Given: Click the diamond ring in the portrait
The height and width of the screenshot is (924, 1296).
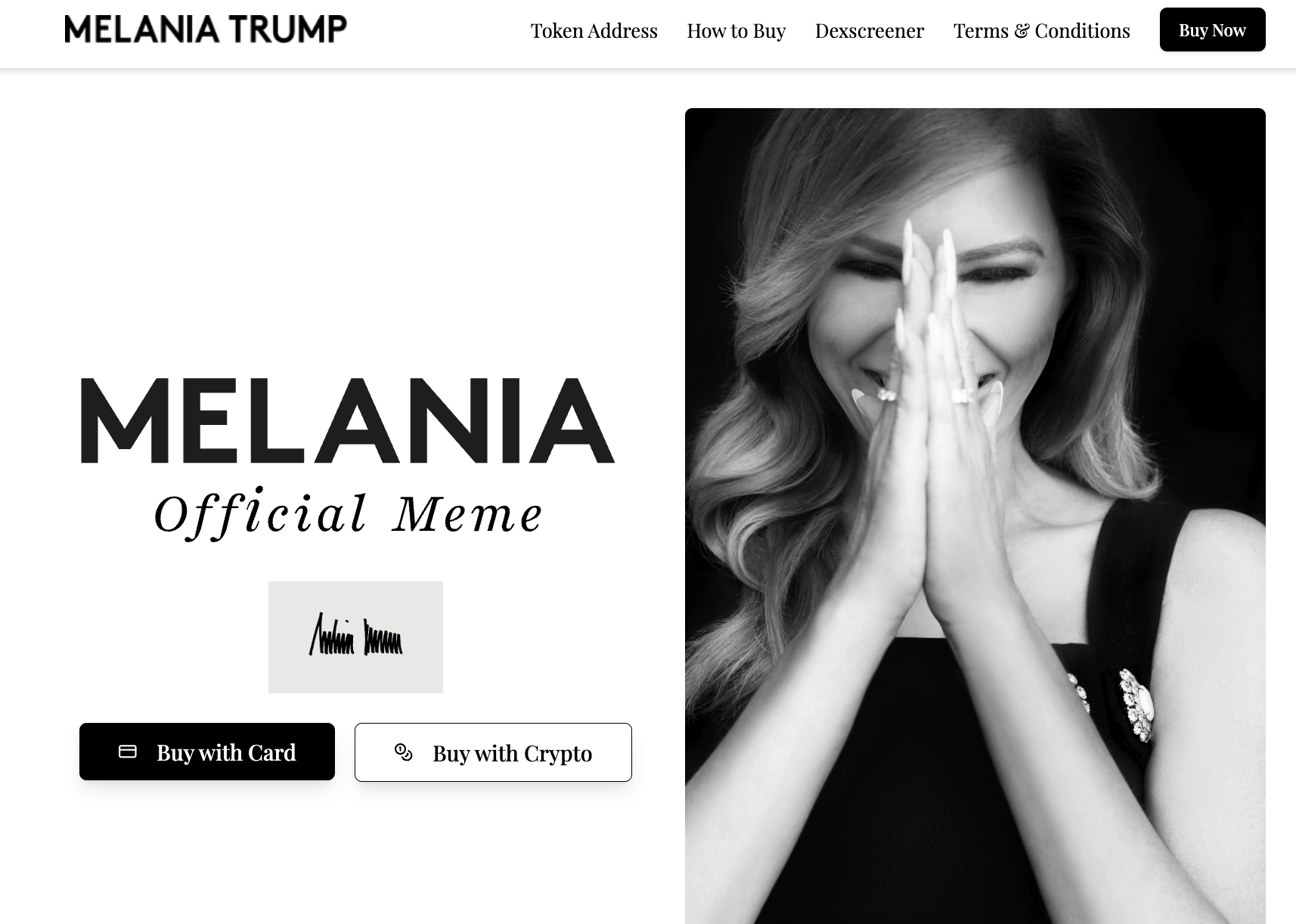Looking at the screenshot, I should (x=963, y=395).
